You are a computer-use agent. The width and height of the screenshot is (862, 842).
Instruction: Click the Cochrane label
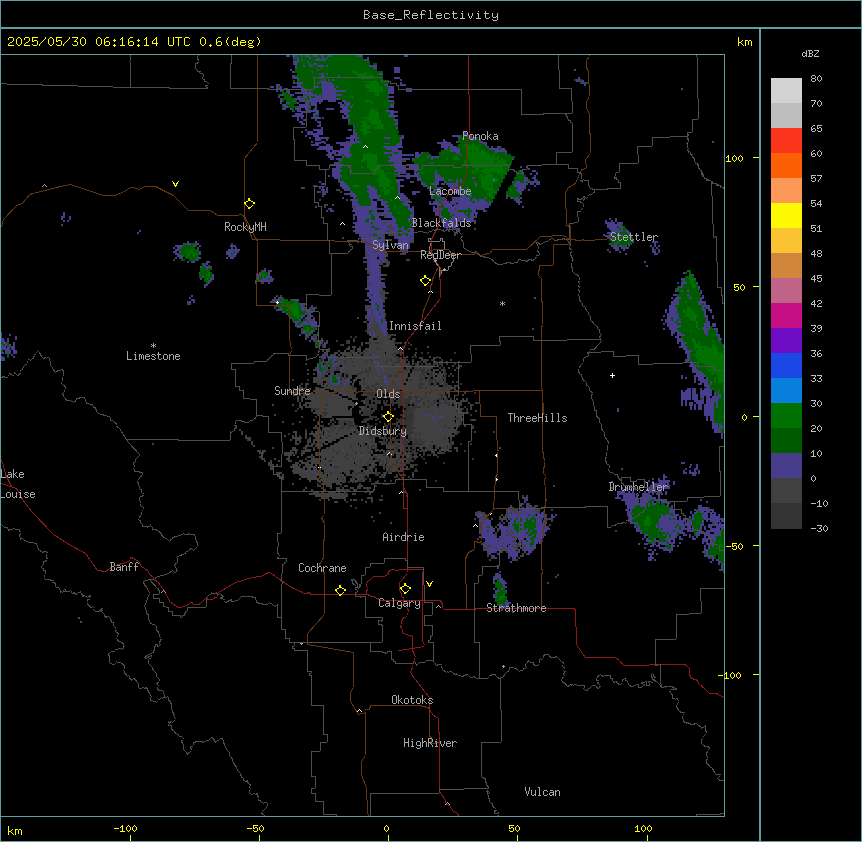pos(322,568)
